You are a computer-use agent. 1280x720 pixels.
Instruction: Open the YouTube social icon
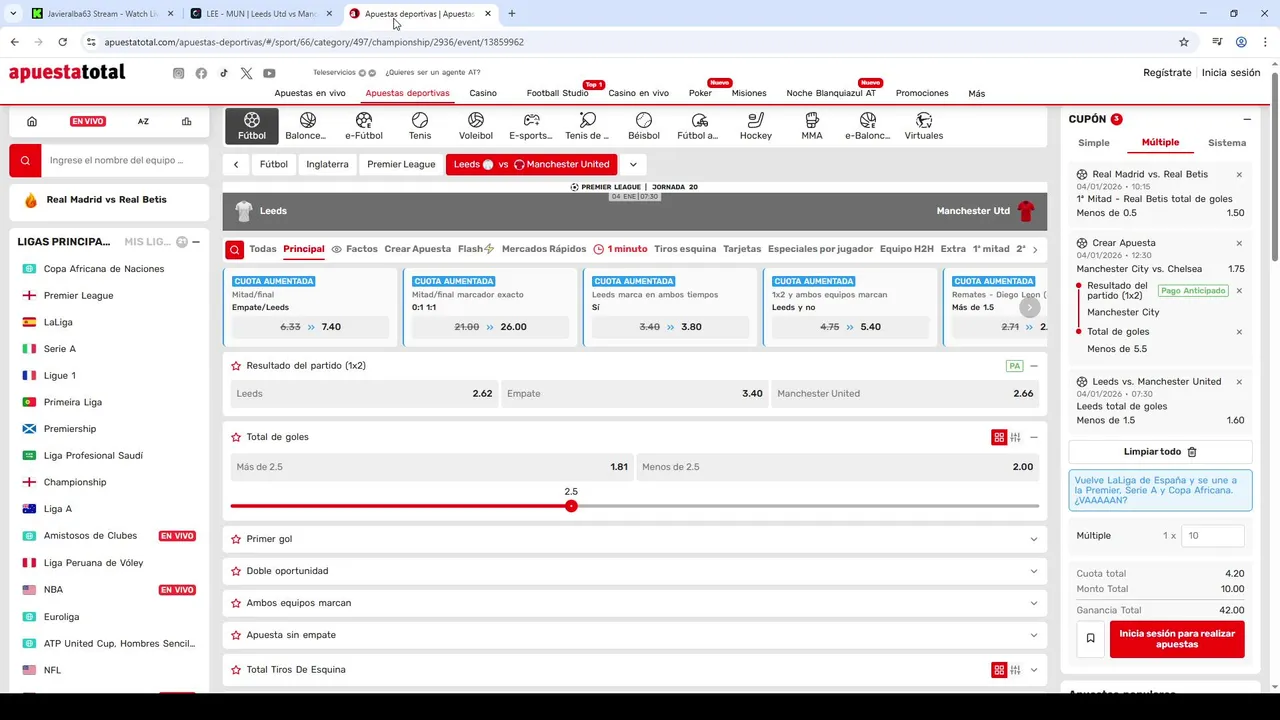point(269,73)
